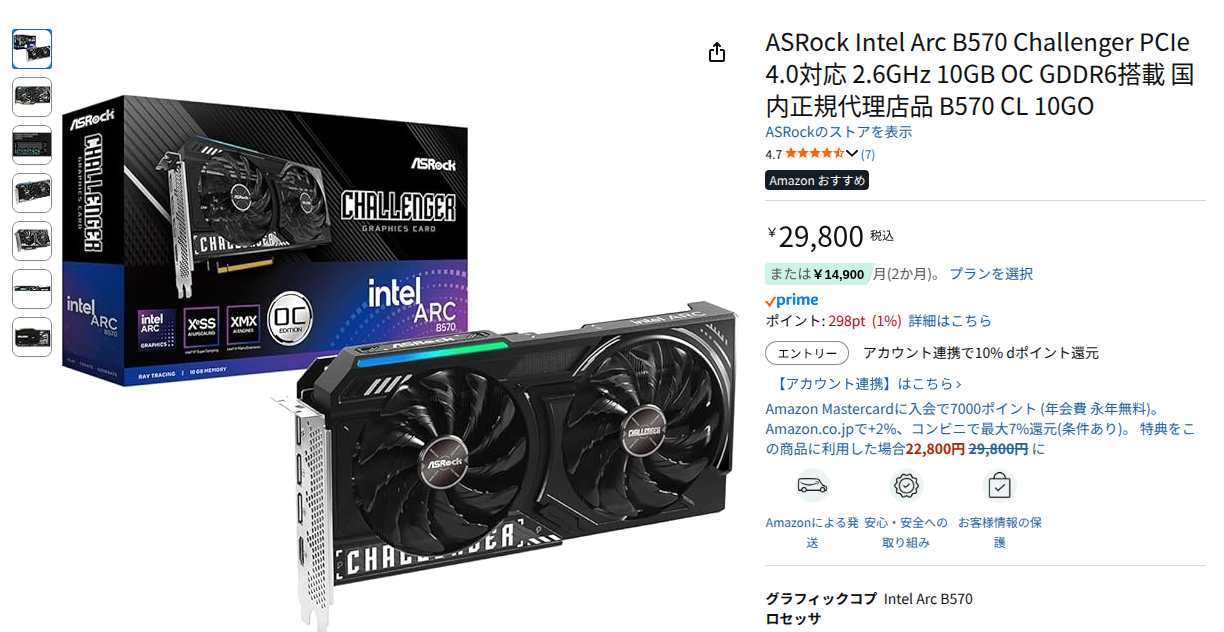Expand the rating dropdown chevron

(x=852, y=154)
